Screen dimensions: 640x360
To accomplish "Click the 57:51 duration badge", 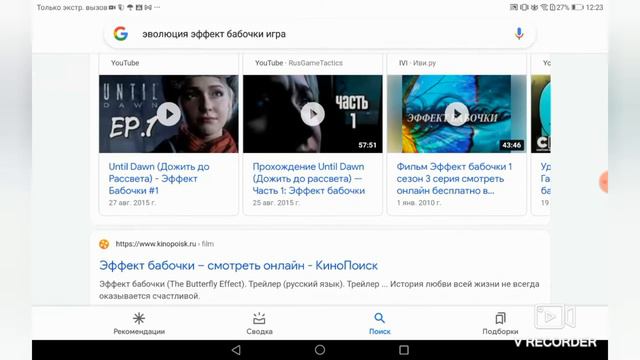I will click(x=367, y=145).
